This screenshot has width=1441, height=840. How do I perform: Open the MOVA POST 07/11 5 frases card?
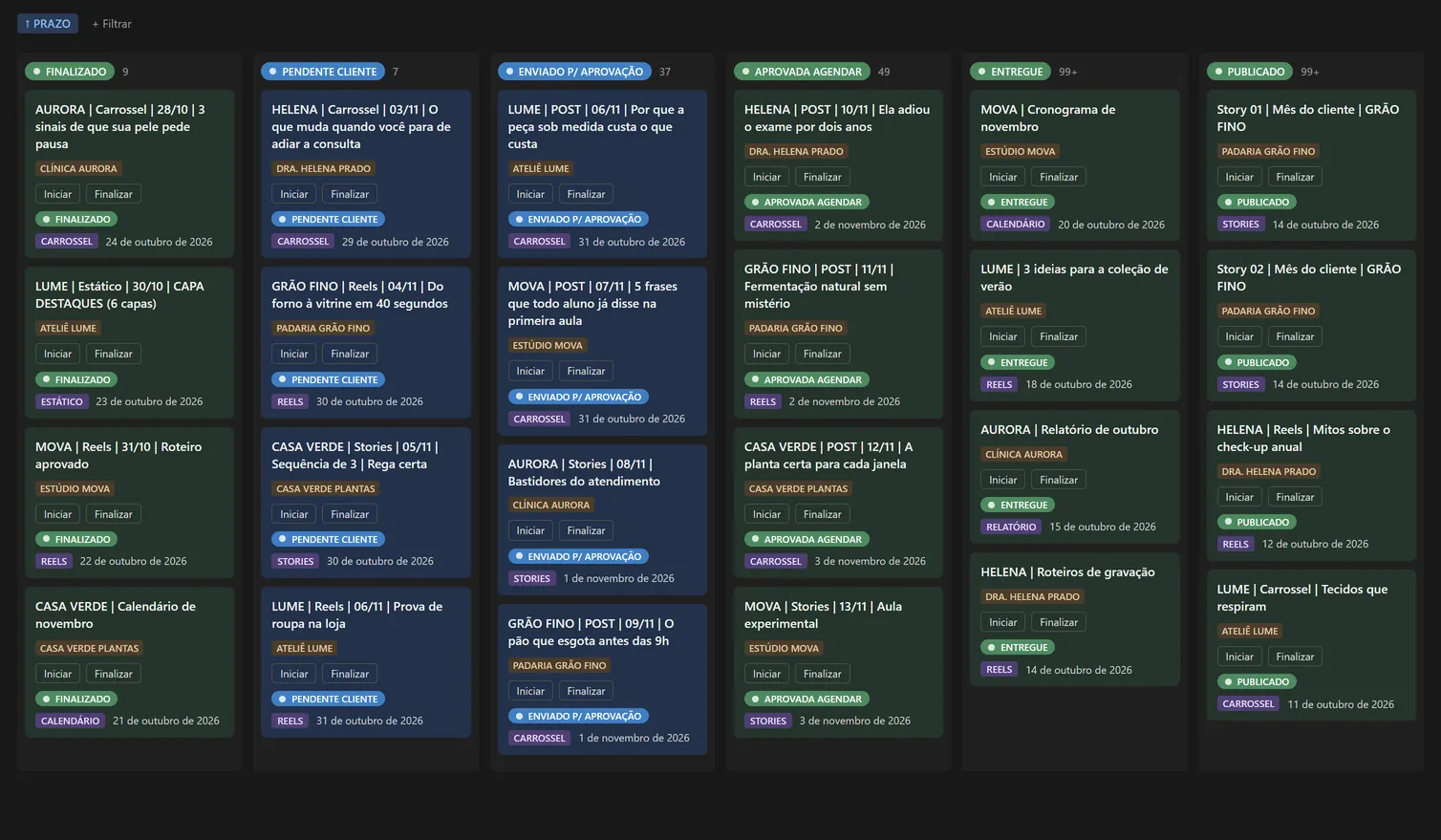tap(603, 352)
